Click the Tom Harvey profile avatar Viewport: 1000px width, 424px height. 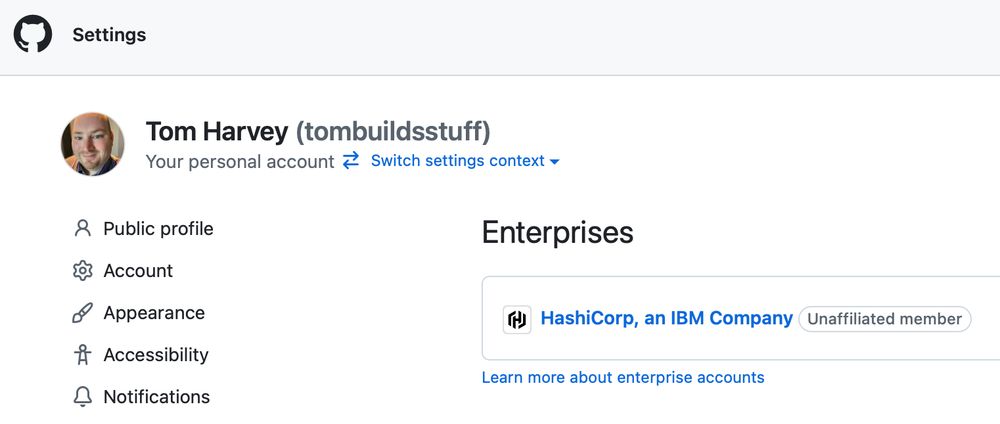point(92,144)
